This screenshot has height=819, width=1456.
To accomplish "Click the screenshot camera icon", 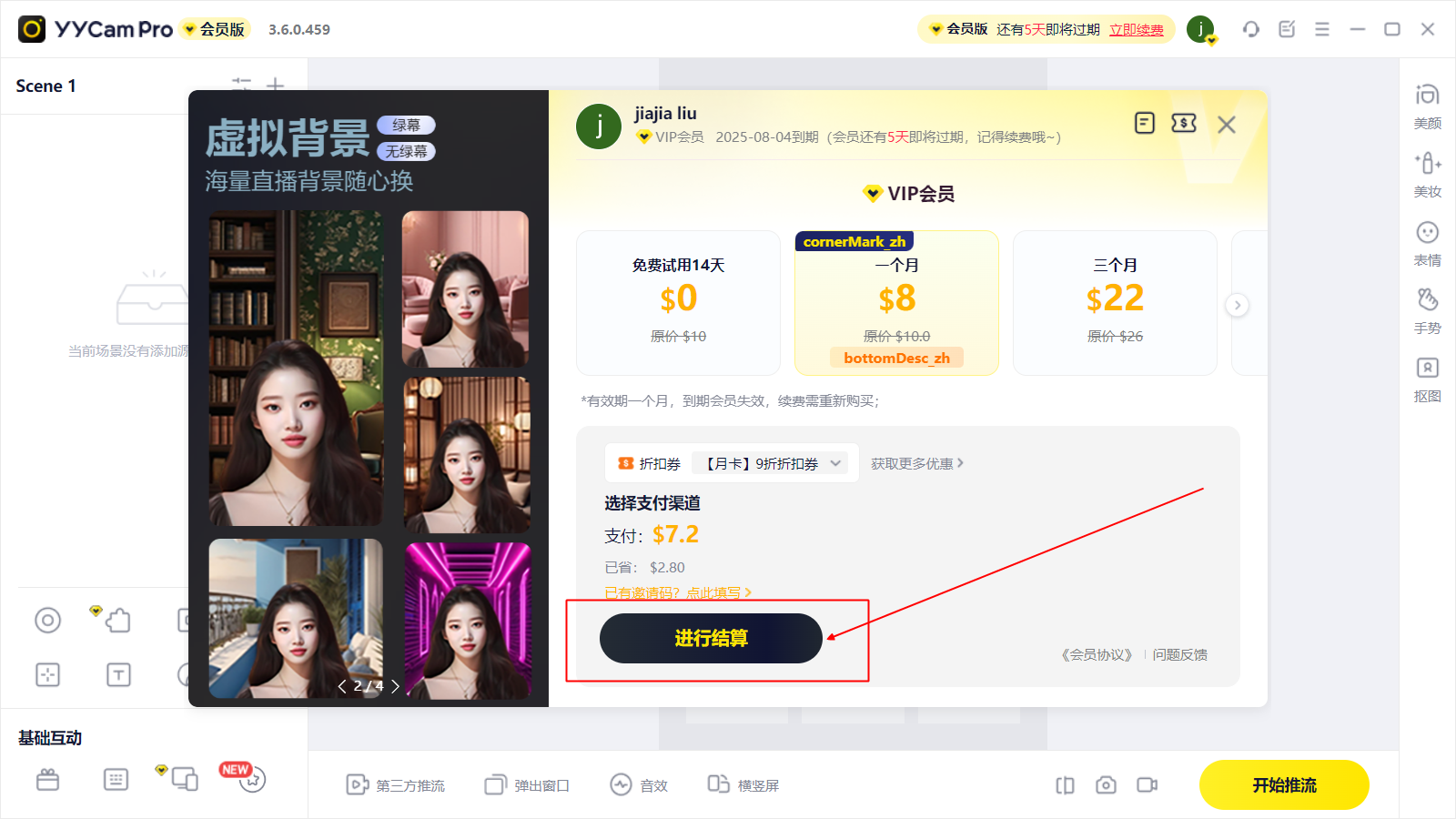I will coord(1106,784).
